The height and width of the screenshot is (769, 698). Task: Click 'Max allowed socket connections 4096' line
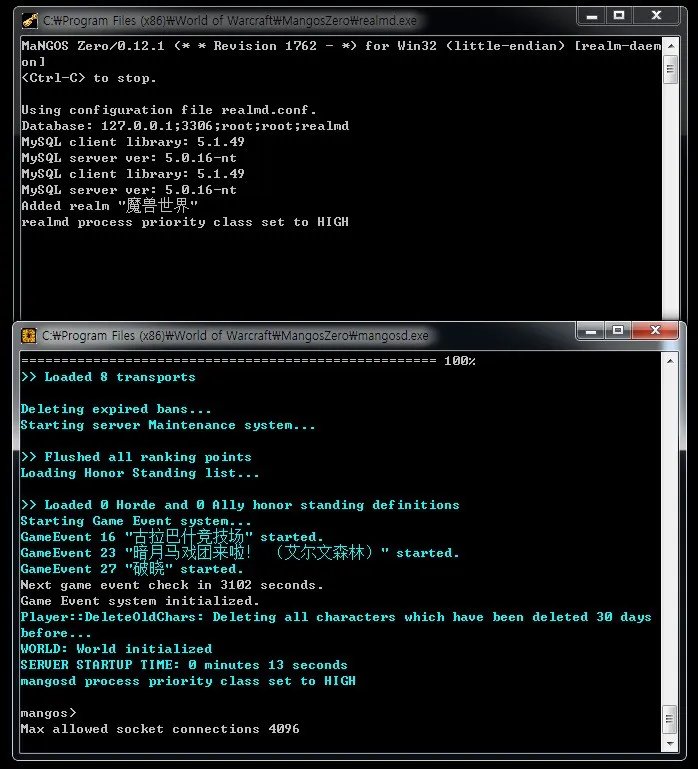(x=160, y=729)
